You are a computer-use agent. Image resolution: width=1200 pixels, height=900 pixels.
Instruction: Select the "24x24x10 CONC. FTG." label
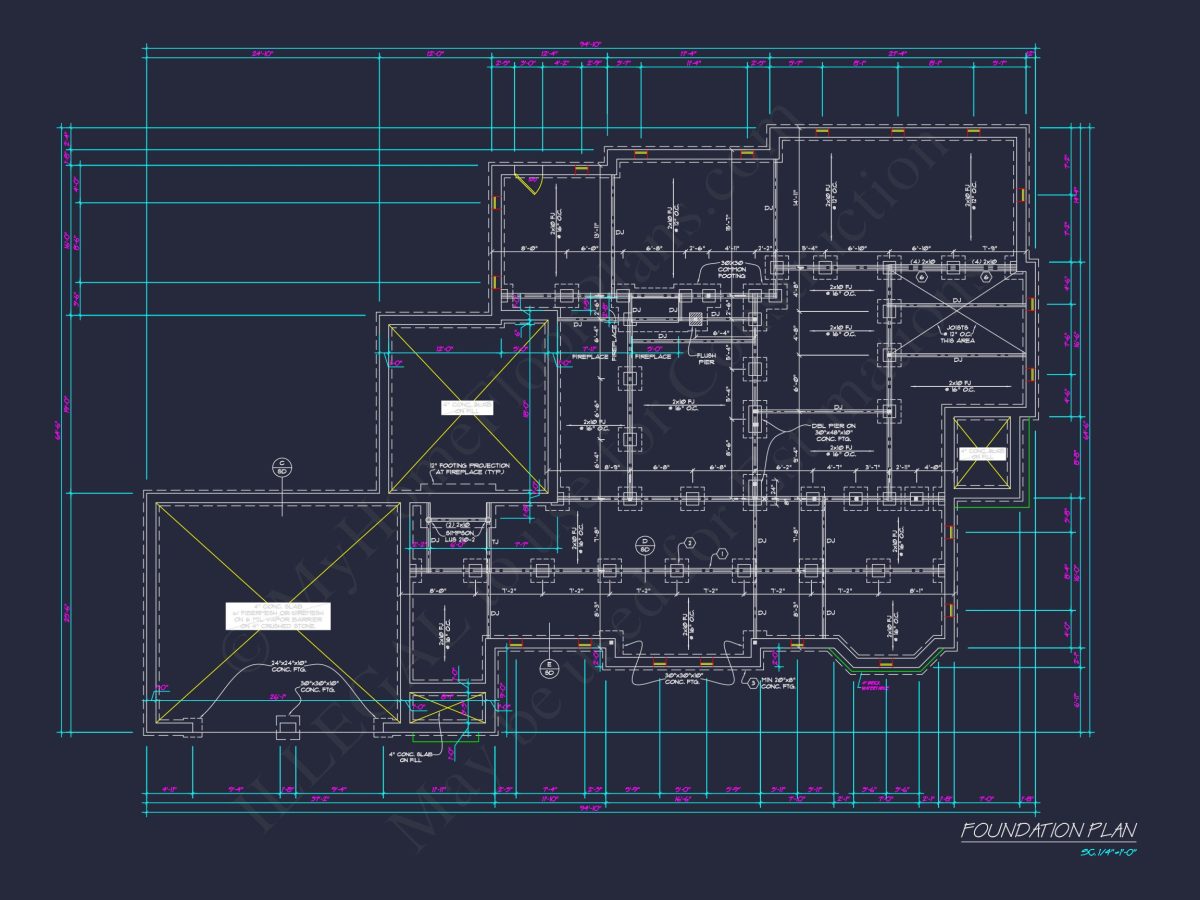point(290,665)
